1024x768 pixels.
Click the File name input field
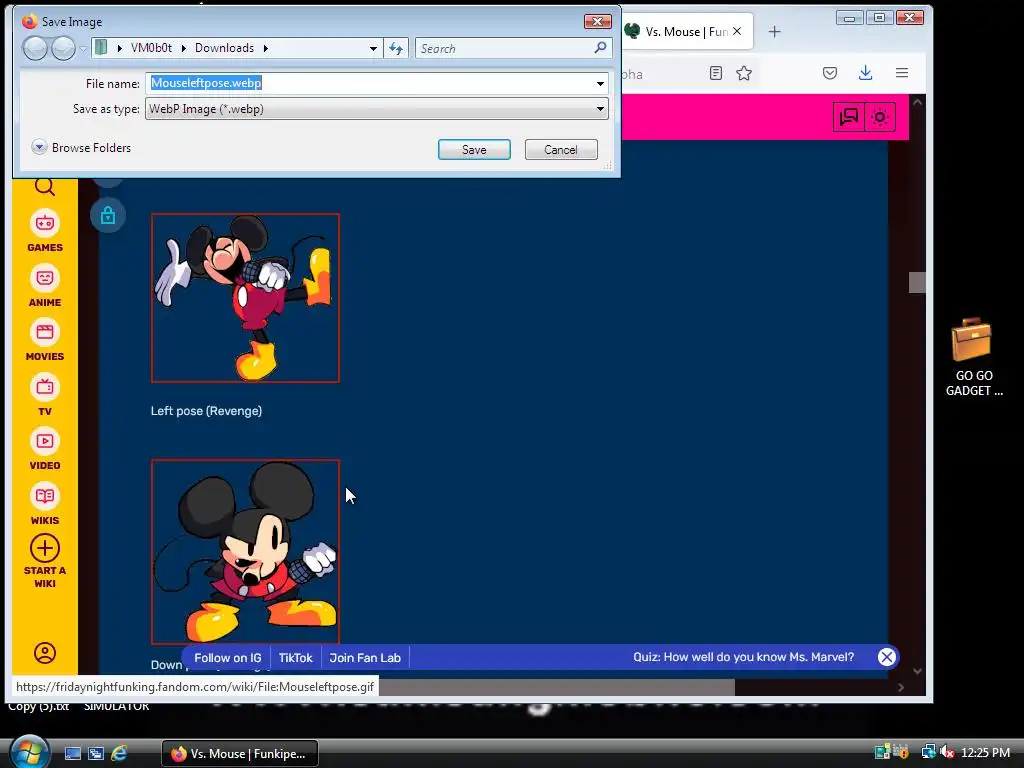coord(370,83)
